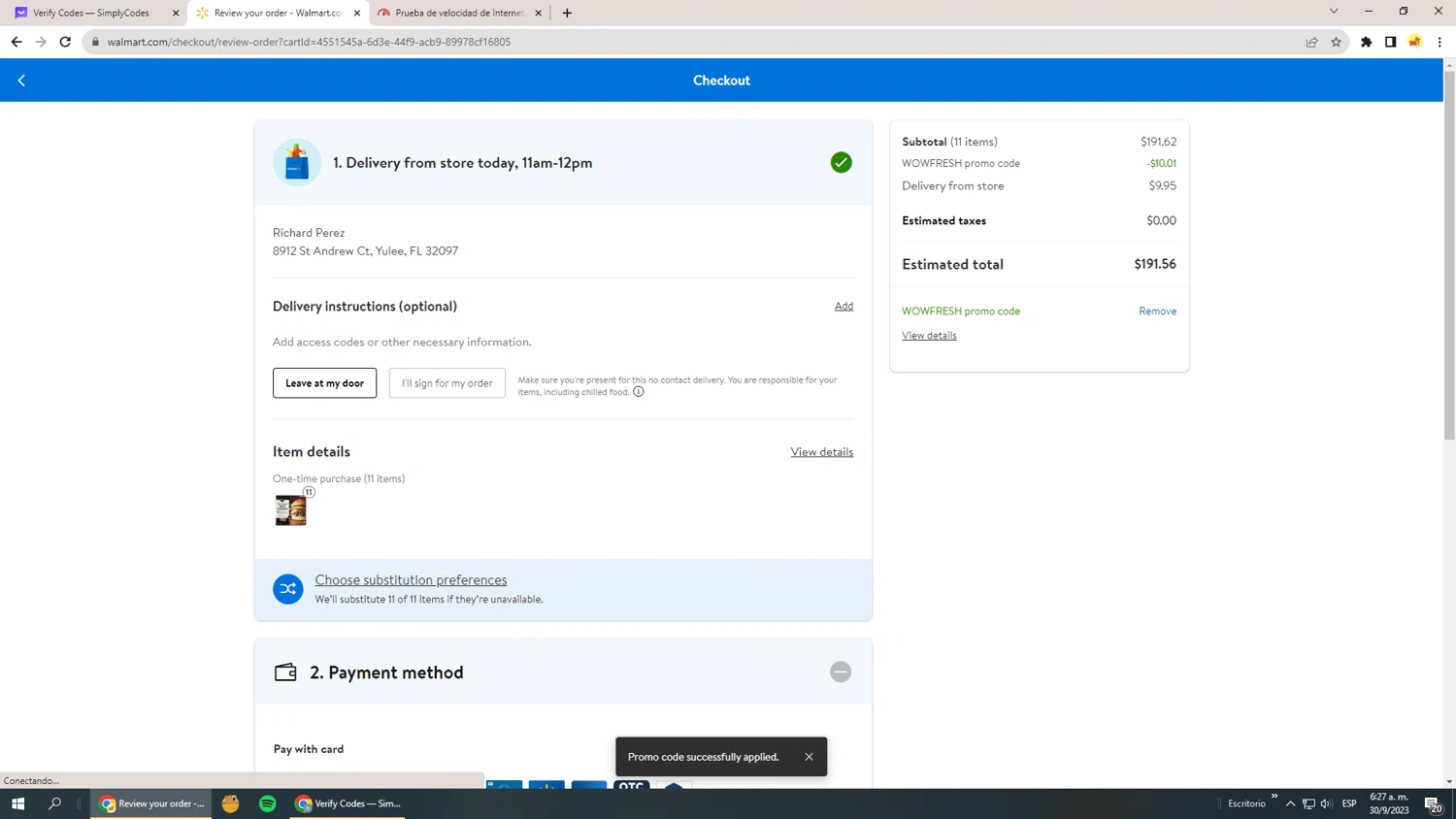Click the site lock icon in the address bar
Image resolution: width=1456 pixels, height=819 pixels.
(x=95, y=42)
